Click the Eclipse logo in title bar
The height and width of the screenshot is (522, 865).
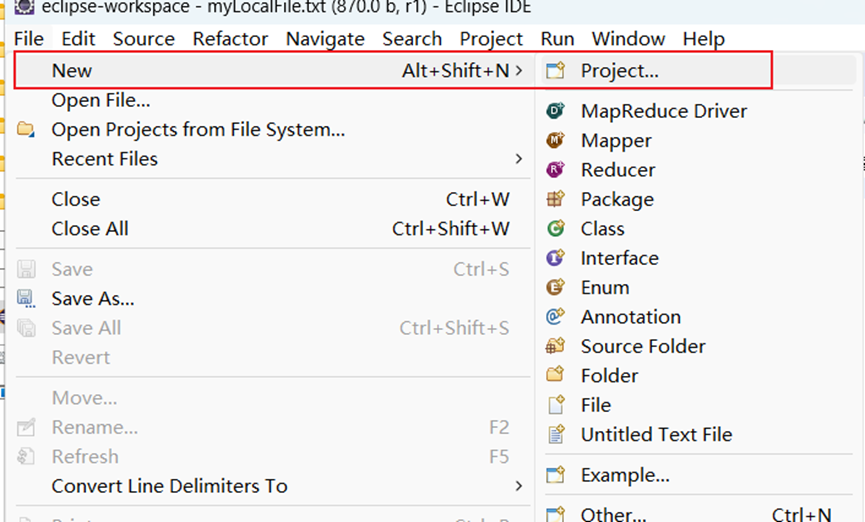coord(24,7)
